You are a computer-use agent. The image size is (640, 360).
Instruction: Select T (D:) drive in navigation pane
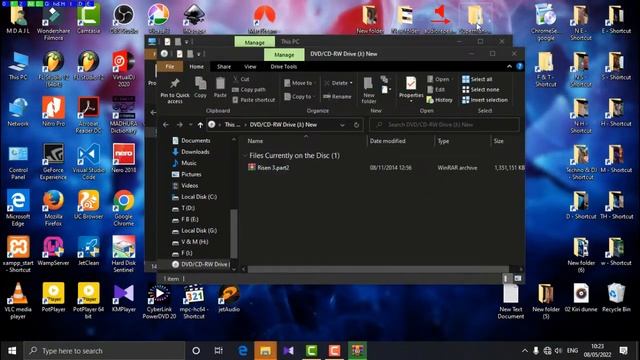183,208
